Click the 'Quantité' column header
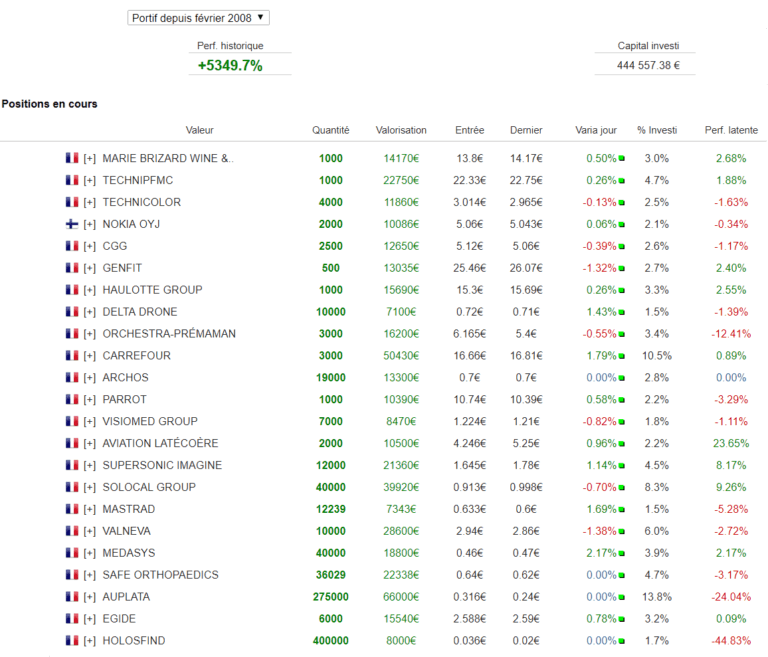 point(330,130)
